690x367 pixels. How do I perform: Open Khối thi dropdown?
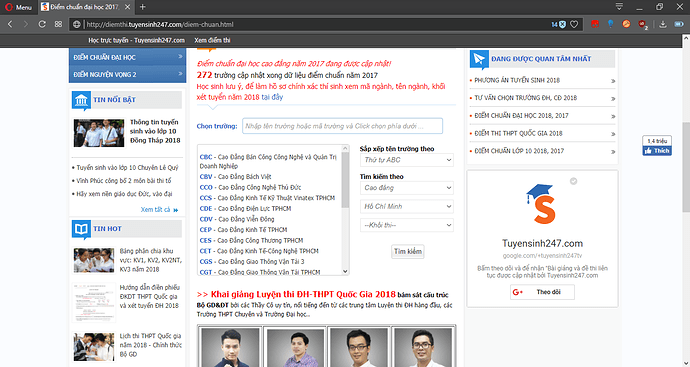pos(407,225)
